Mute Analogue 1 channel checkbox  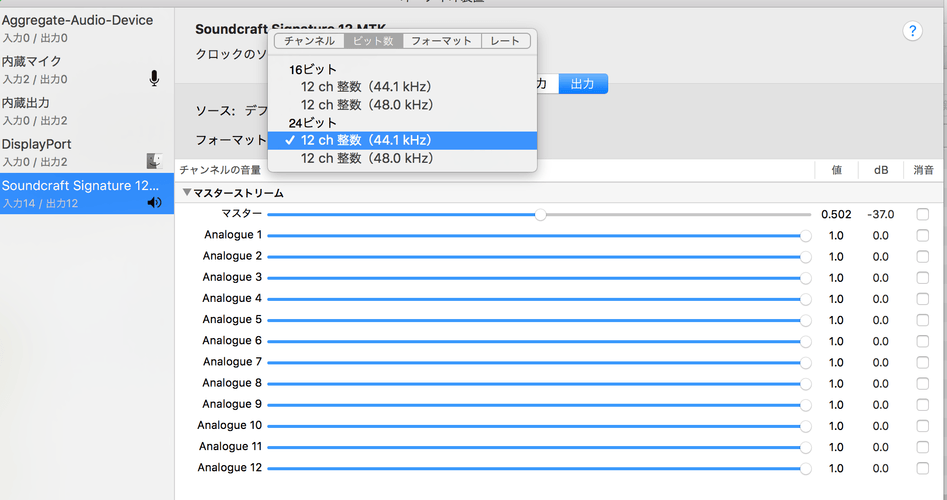point(922,236)
